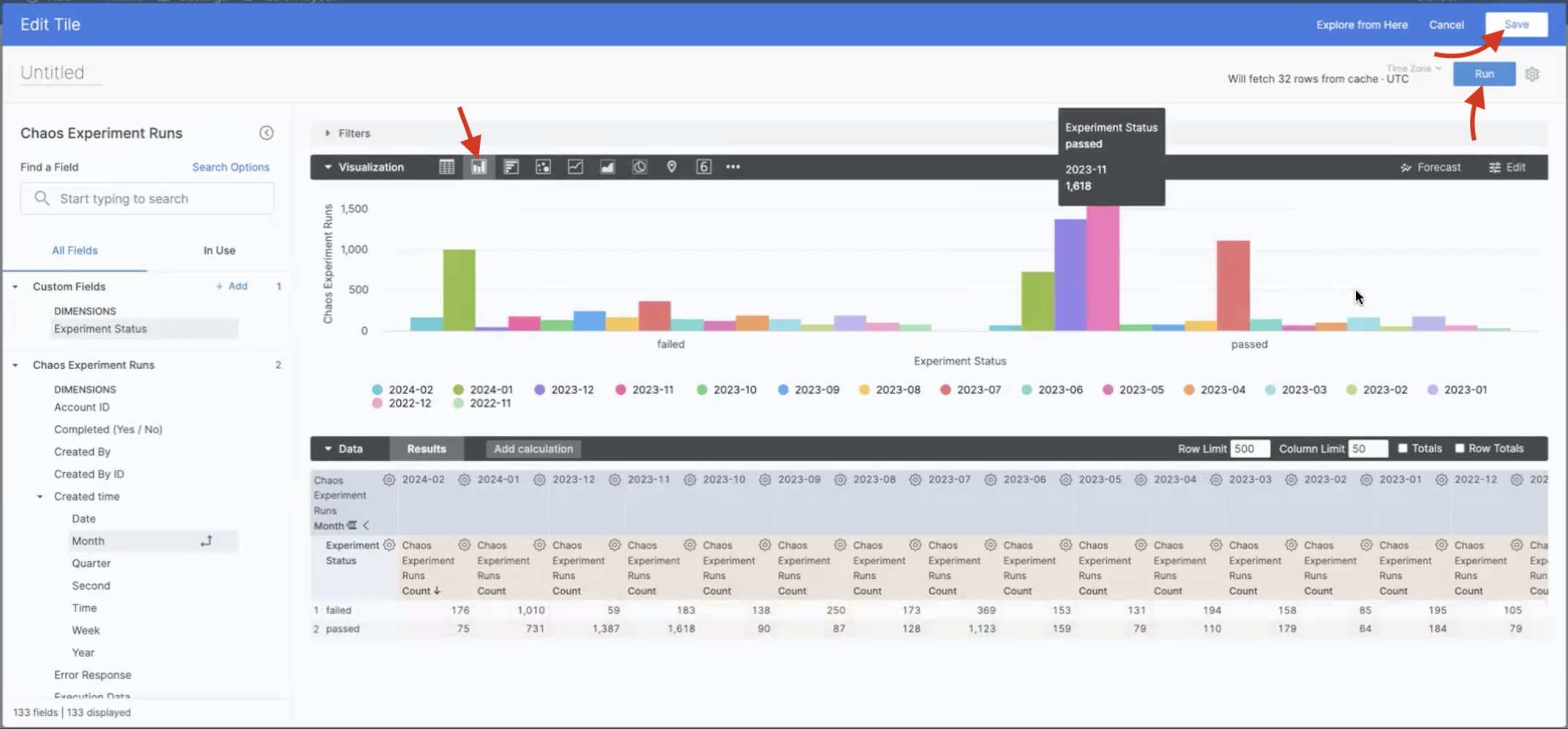Toggle the 2023-11 legend swatch
This screenshot has height=729, width=1568.
[x=620, y=389]
